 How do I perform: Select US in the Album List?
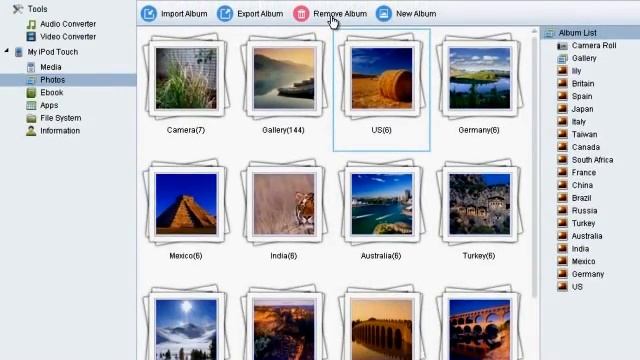coord(577,287)
